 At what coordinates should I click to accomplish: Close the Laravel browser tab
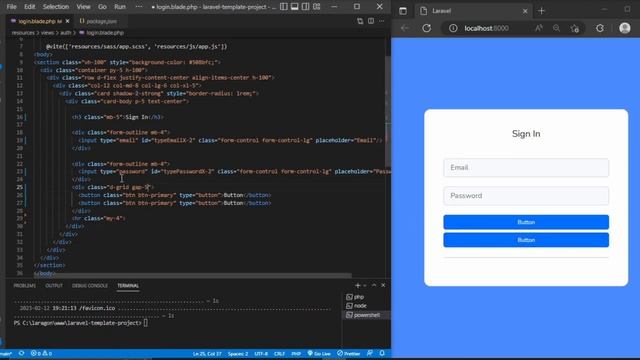(525, 11)
